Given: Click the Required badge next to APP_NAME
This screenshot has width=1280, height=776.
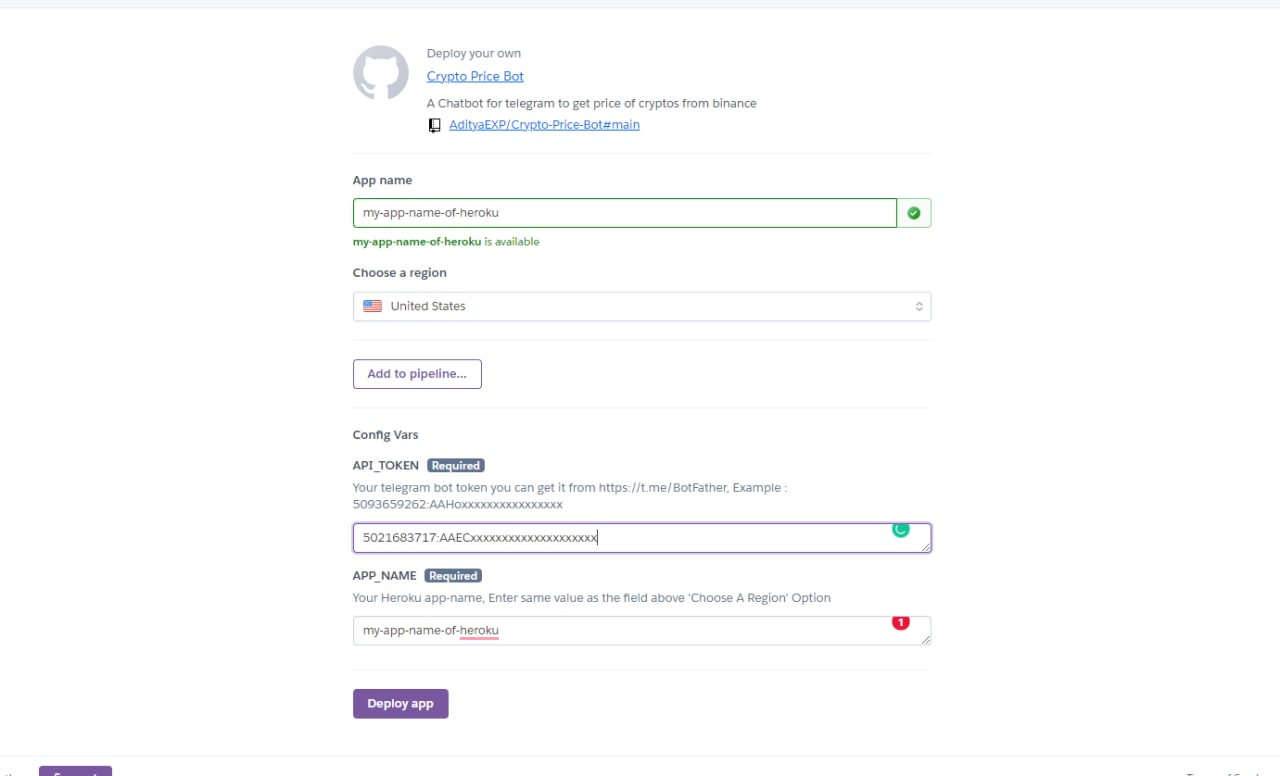Looking at the screenshot, I should click(452, 575).
